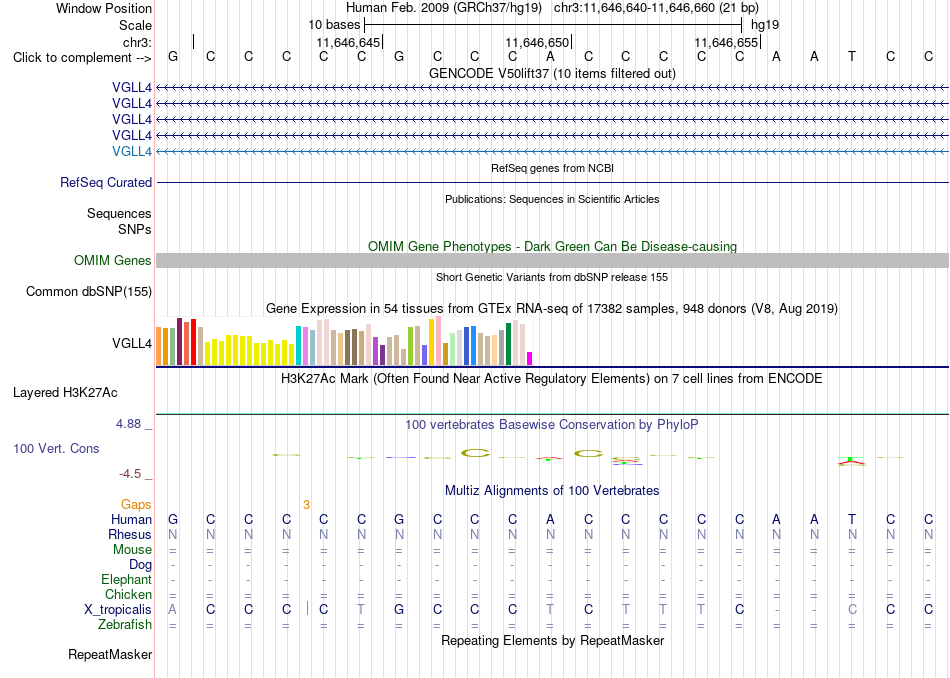Open OMIM Genes track label
The height and width of the screenshot is (678, 950).
[x=113, y=261]
